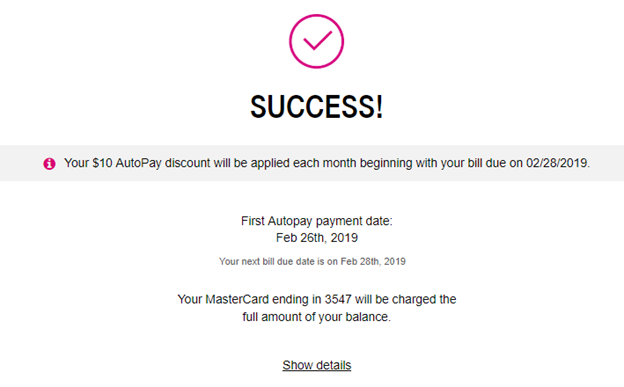The image size is (624, 387).
Task: Click 'will be charged the' text
Action: [x=406, y=299]
